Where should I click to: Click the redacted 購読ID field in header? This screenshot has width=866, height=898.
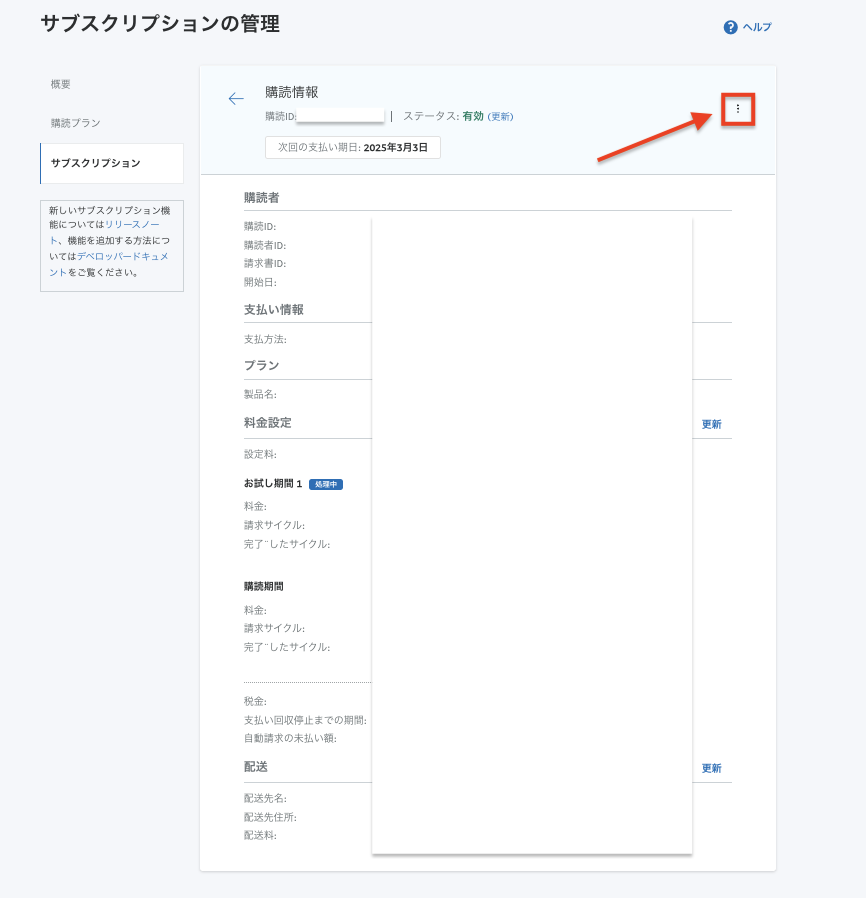(341, 116)
